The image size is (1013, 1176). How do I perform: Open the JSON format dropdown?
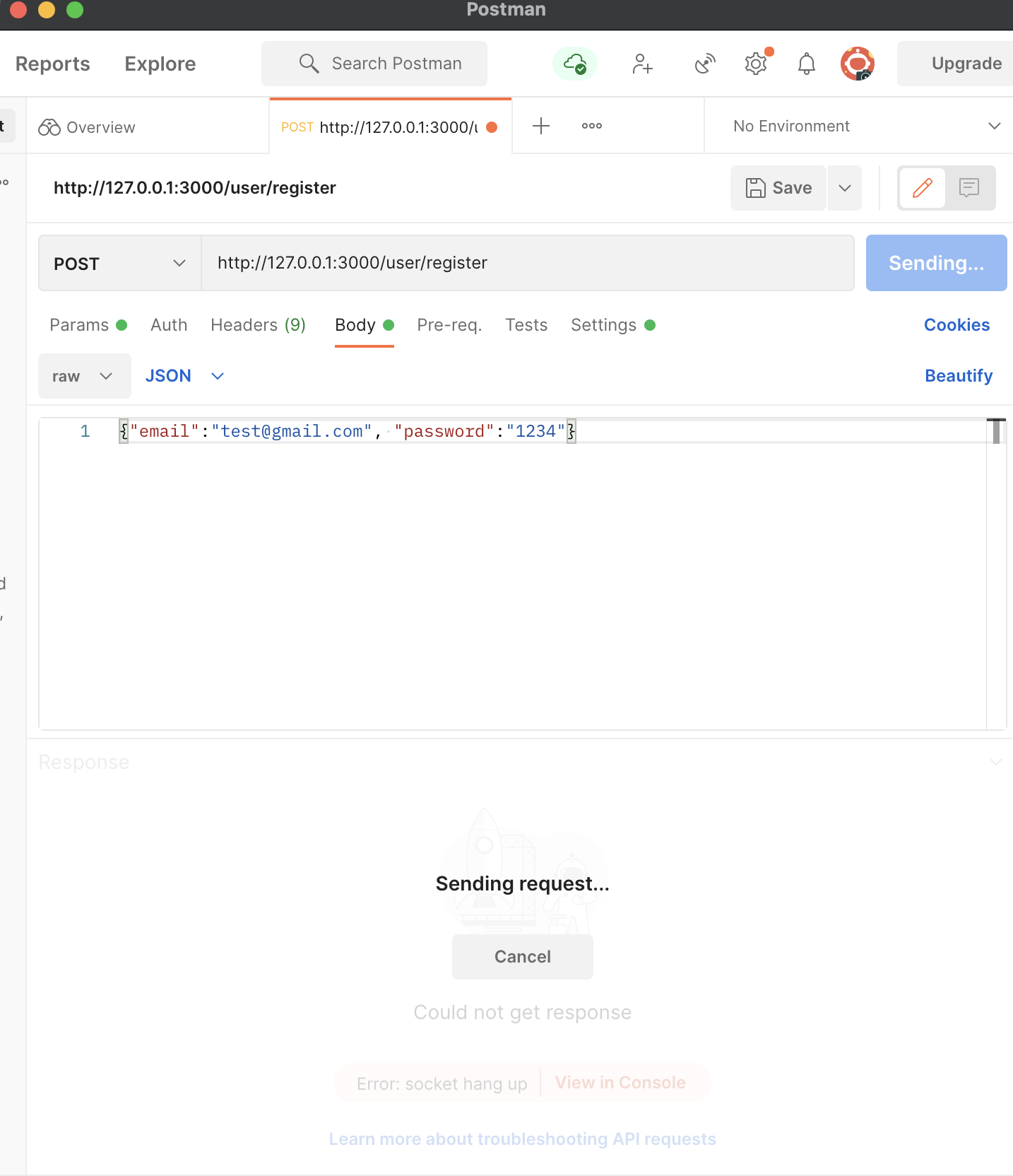click(185, 376)
